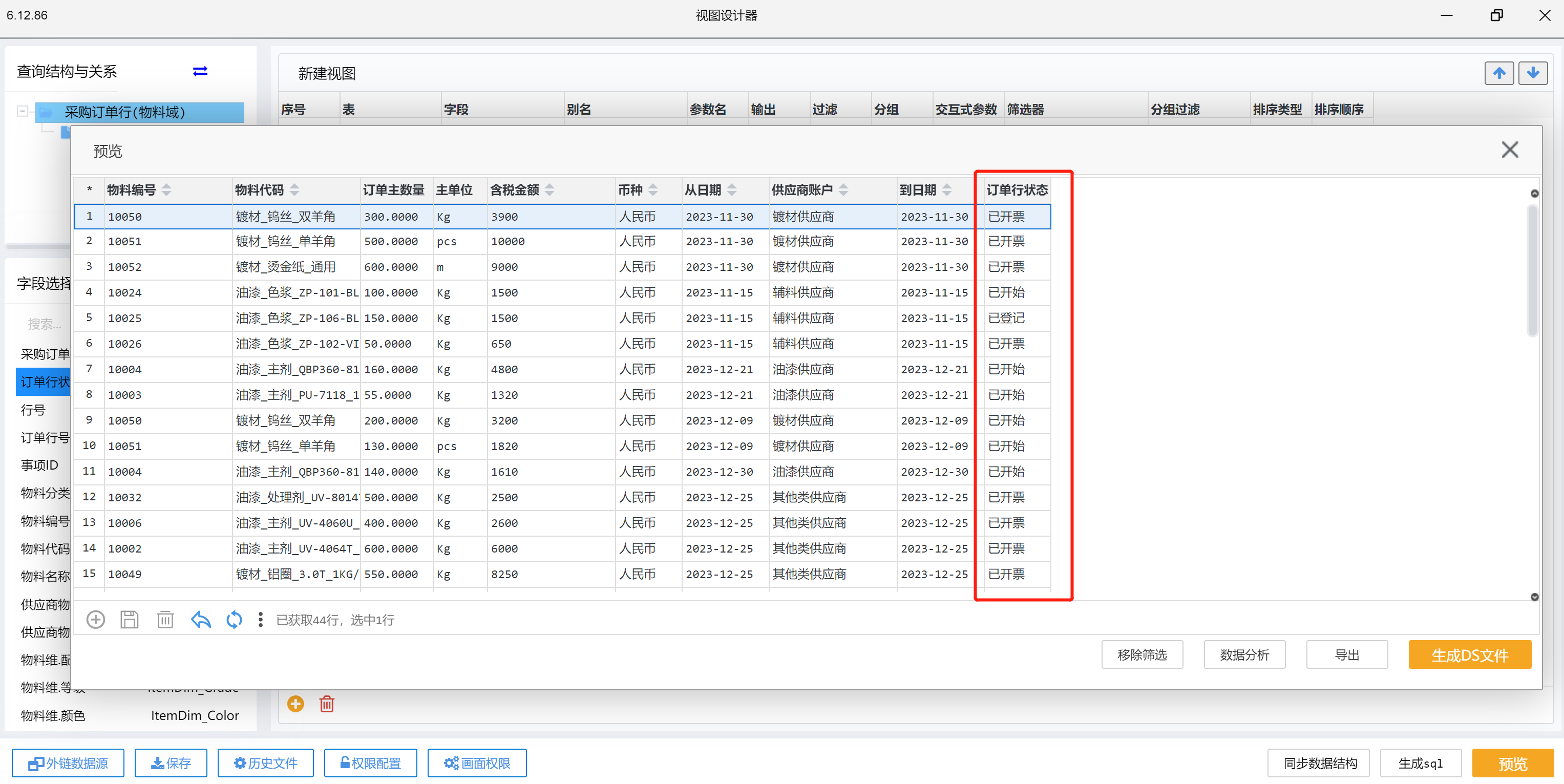
Task: Move row down with the down arrow button
Action: click(1532, 73)
